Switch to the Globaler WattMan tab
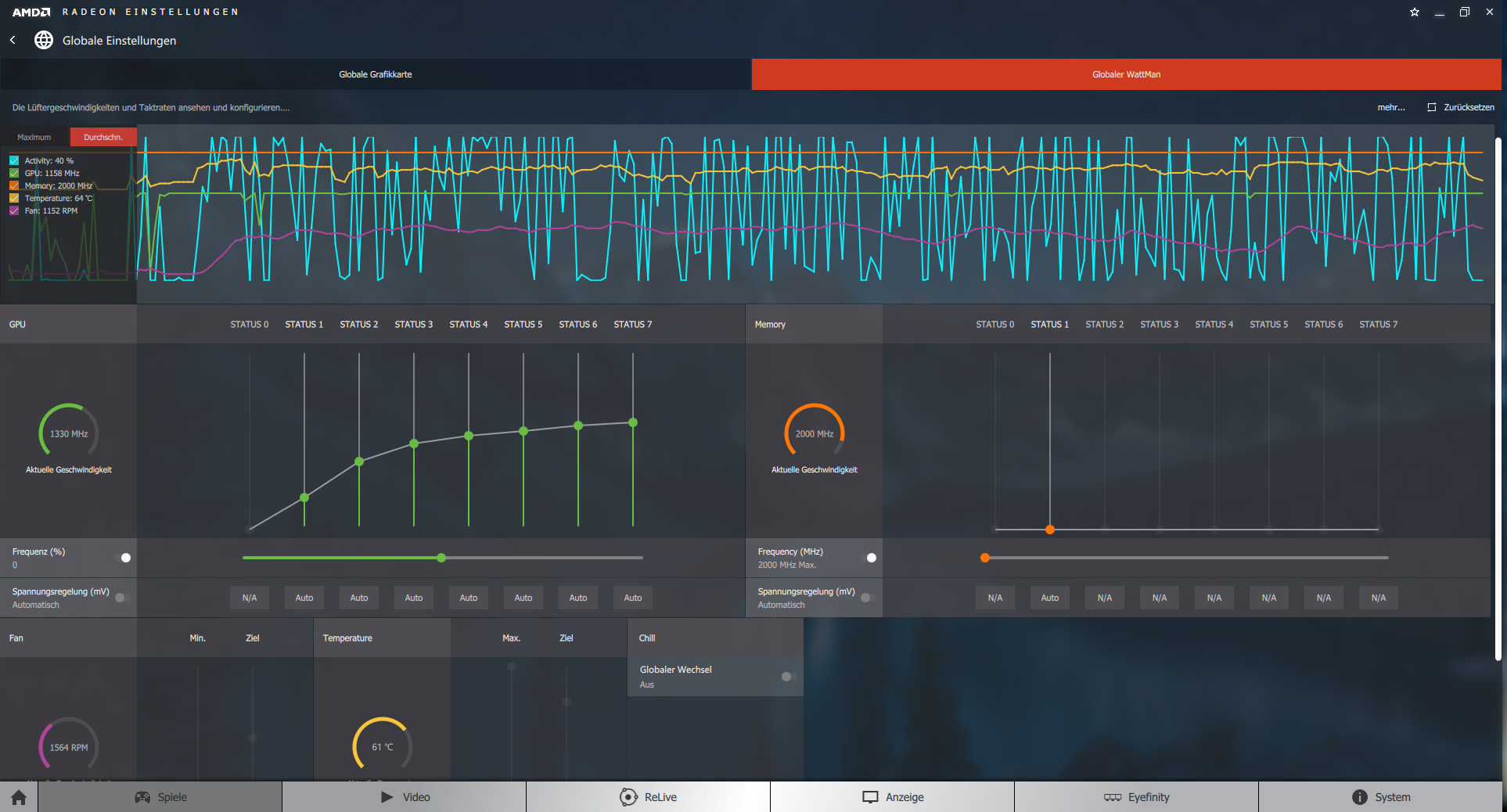This screenshot has width=1507, height=812. [1127, 74]
